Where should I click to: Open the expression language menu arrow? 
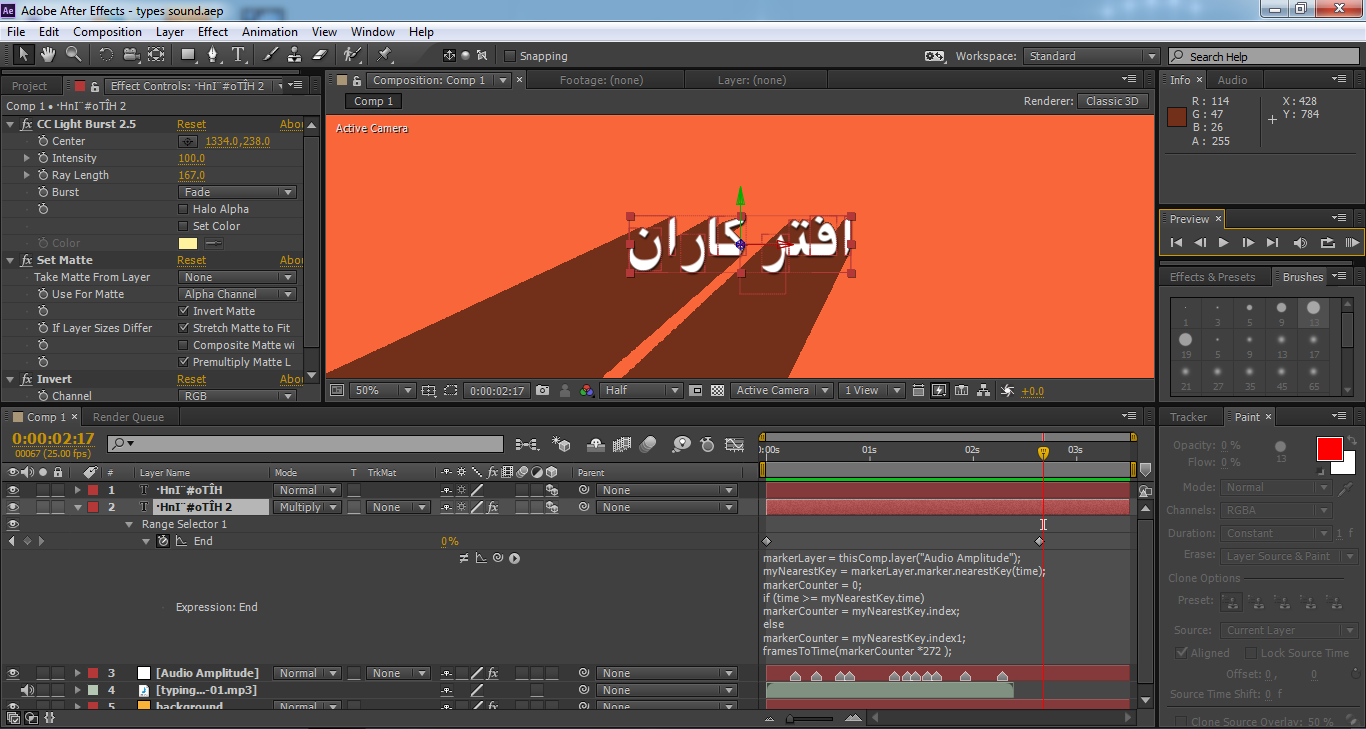pyautogui.click(x=514, y=558)
